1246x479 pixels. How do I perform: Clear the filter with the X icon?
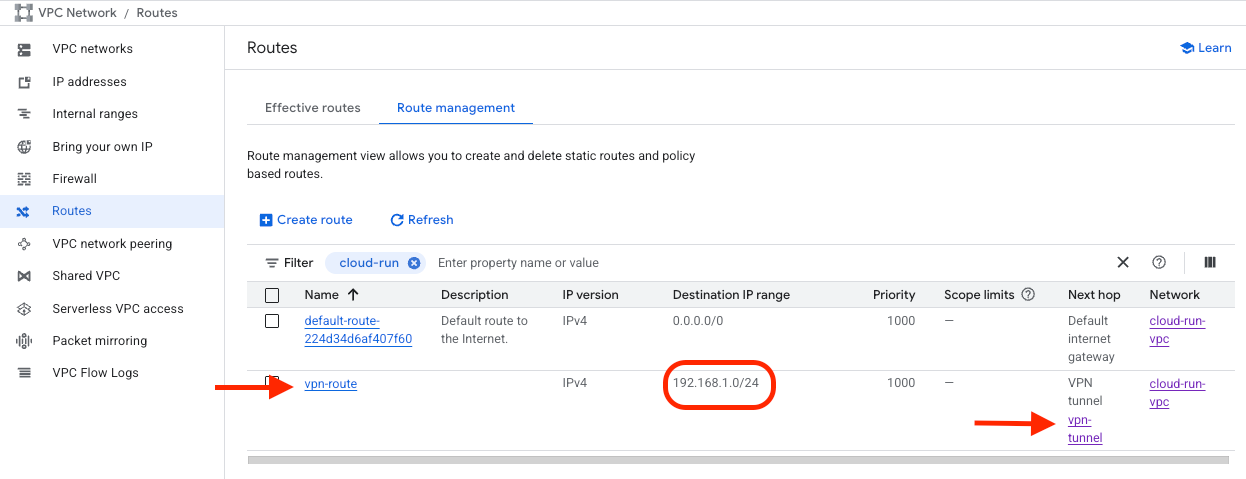(1123, 263)
